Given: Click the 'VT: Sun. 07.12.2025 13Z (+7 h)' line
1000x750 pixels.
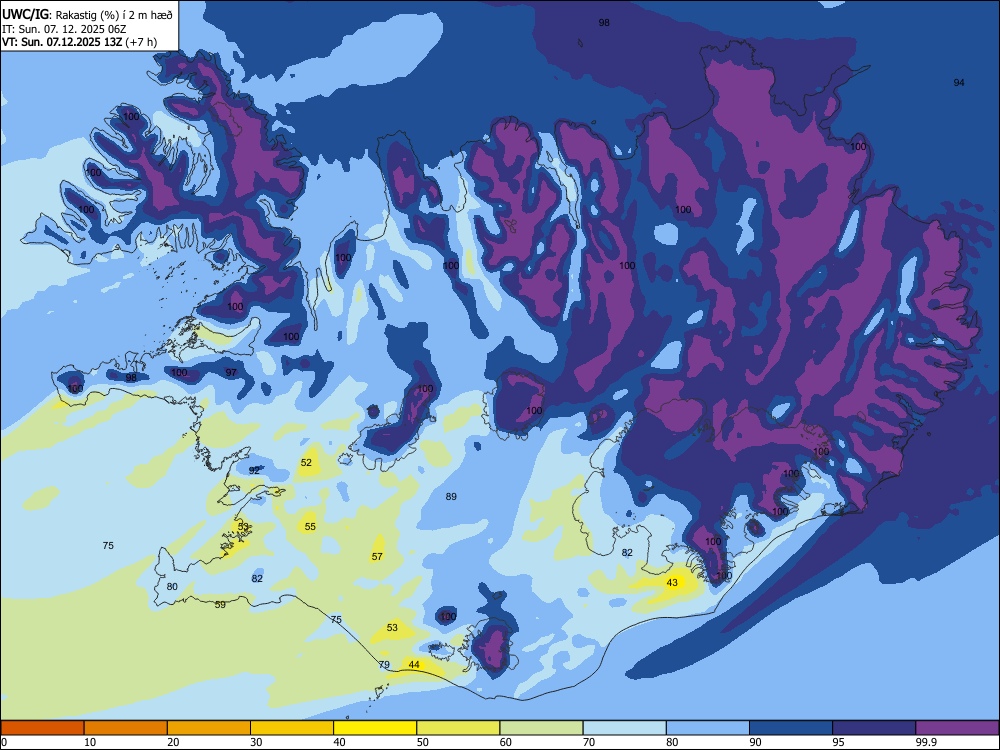Looking at the screenshot, I should [x=79, y=42].
